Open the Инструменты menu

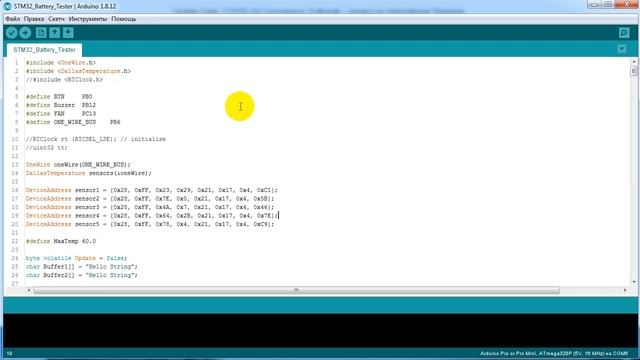(88, 19)
